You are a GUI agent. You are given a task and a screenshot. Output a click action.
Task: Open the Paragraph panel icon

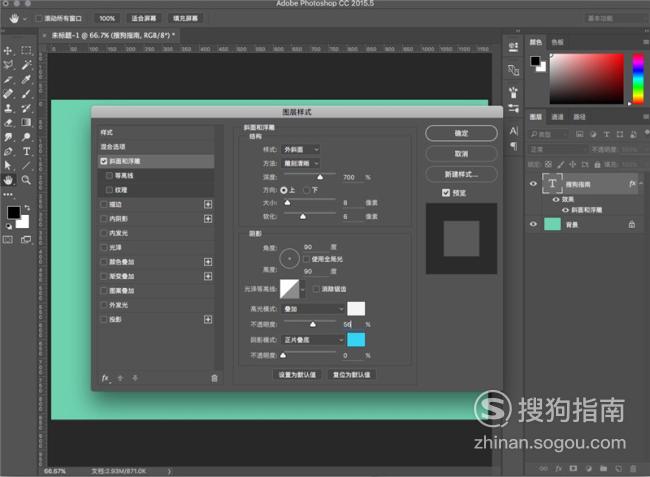point(514,146)
